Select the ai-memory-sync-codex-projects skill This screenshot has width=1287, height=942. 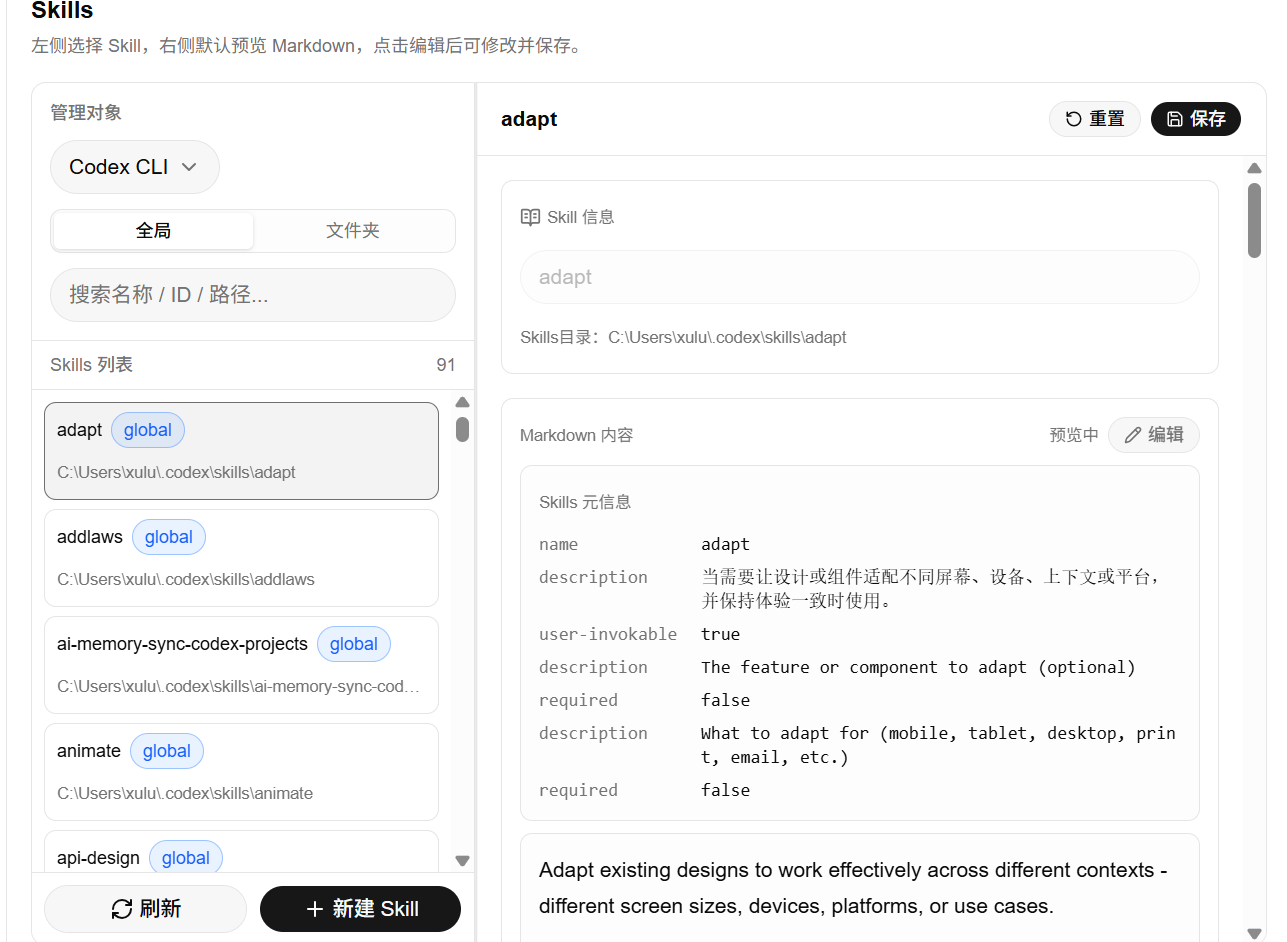[241, 665]
